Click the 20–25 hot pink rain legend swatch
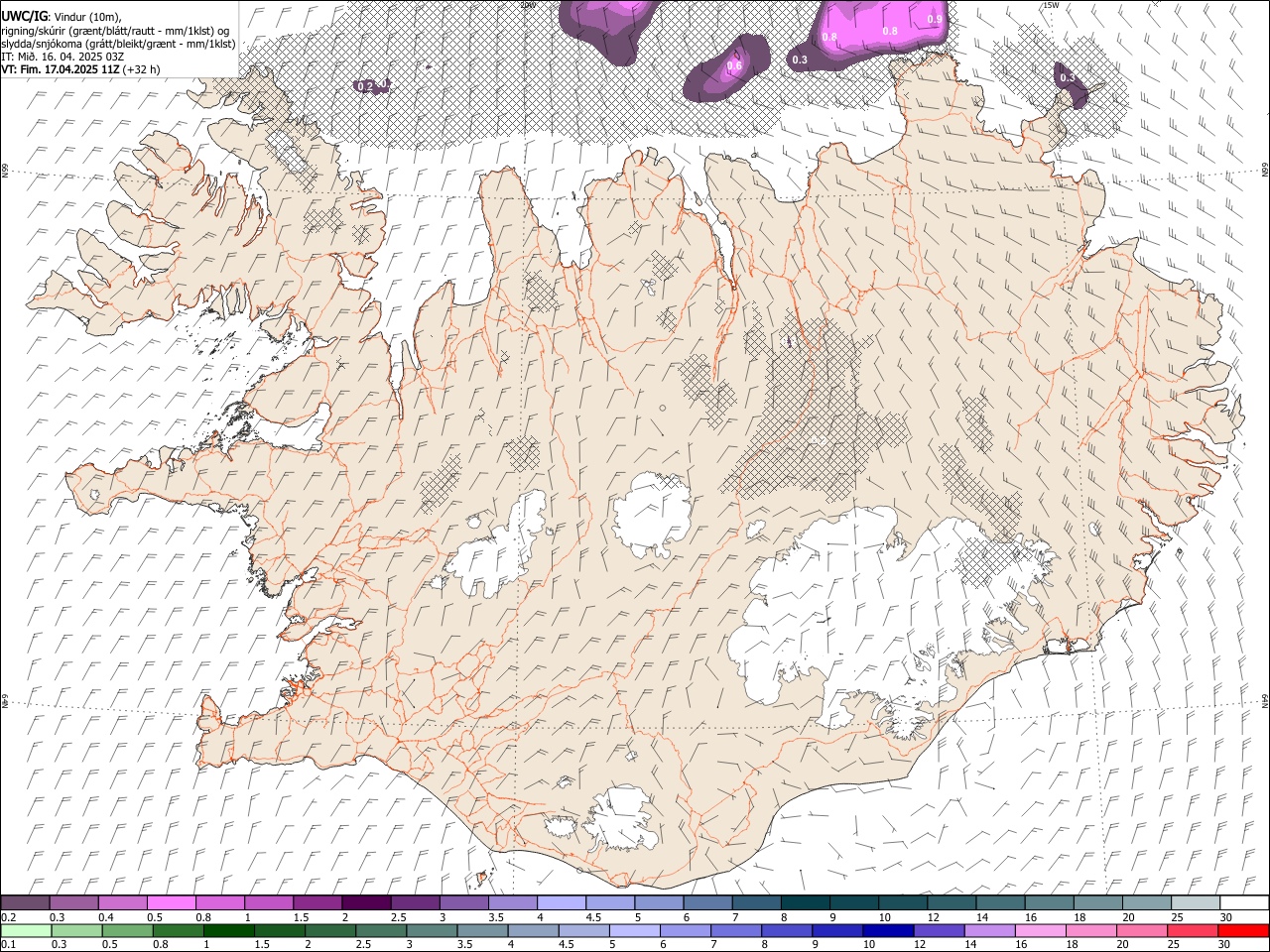This screenshot has height=952, width=1270. click(x=1142, y=931)
